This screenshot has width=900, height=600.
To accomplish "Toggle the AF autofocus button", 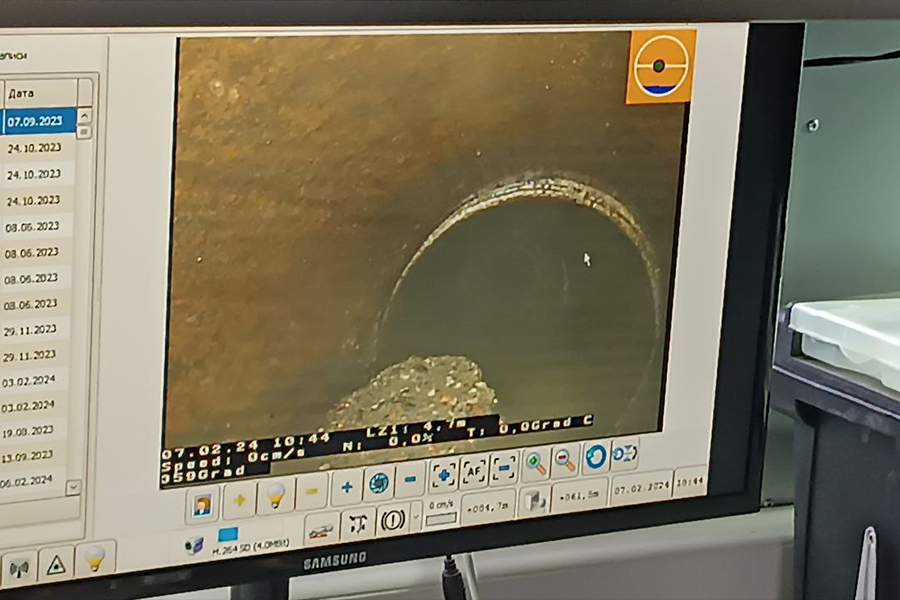I will [x=474, y=470].
